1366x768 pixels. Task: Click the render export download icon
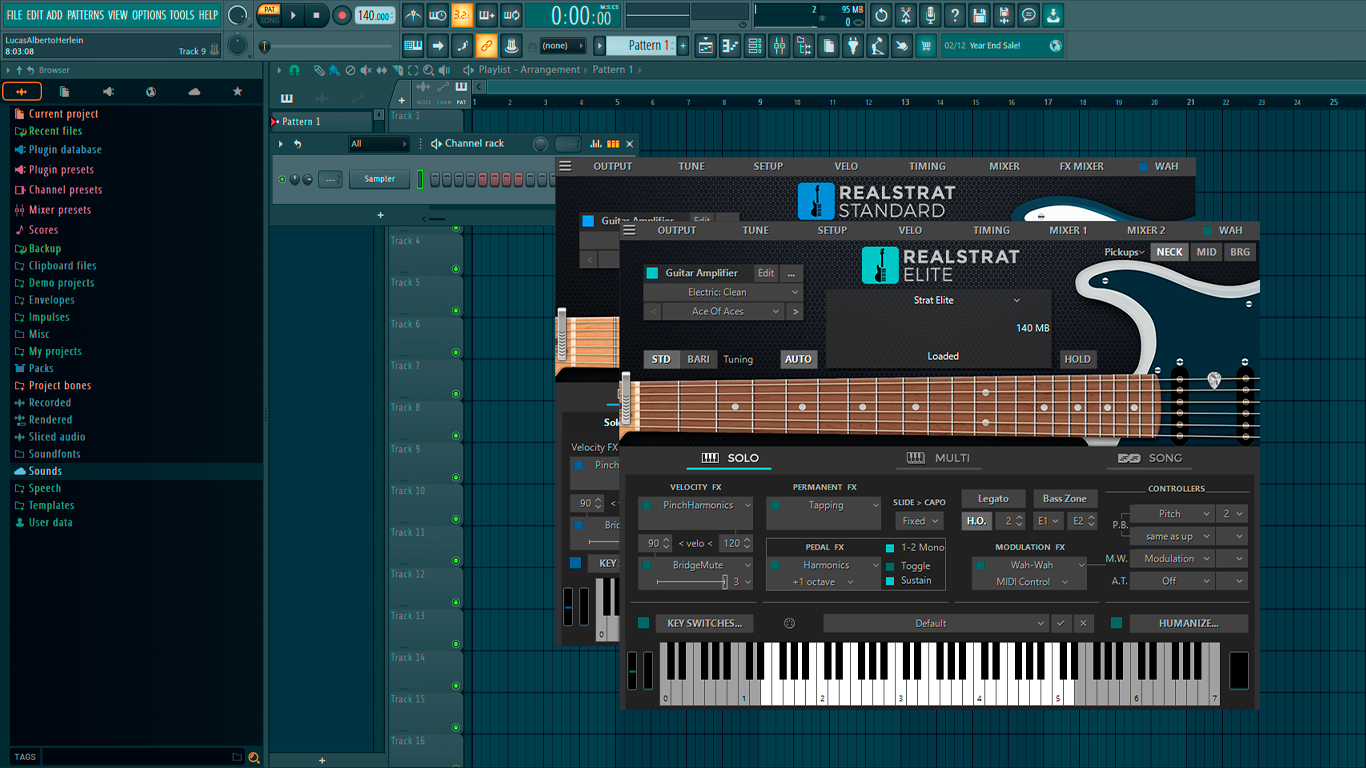[x=1053, y=15]
